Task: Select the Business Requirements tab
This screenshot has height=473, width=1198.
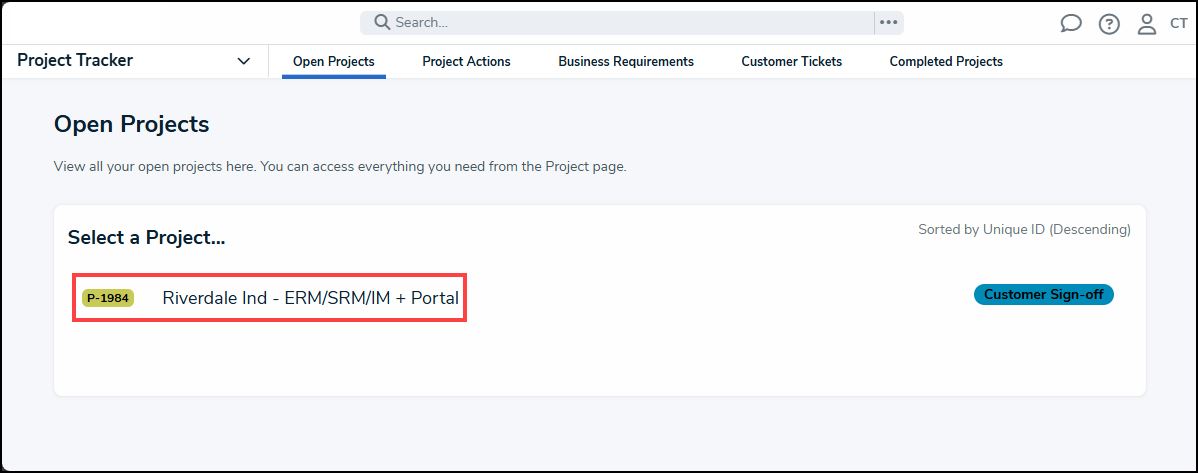Action: pos(626,61)
